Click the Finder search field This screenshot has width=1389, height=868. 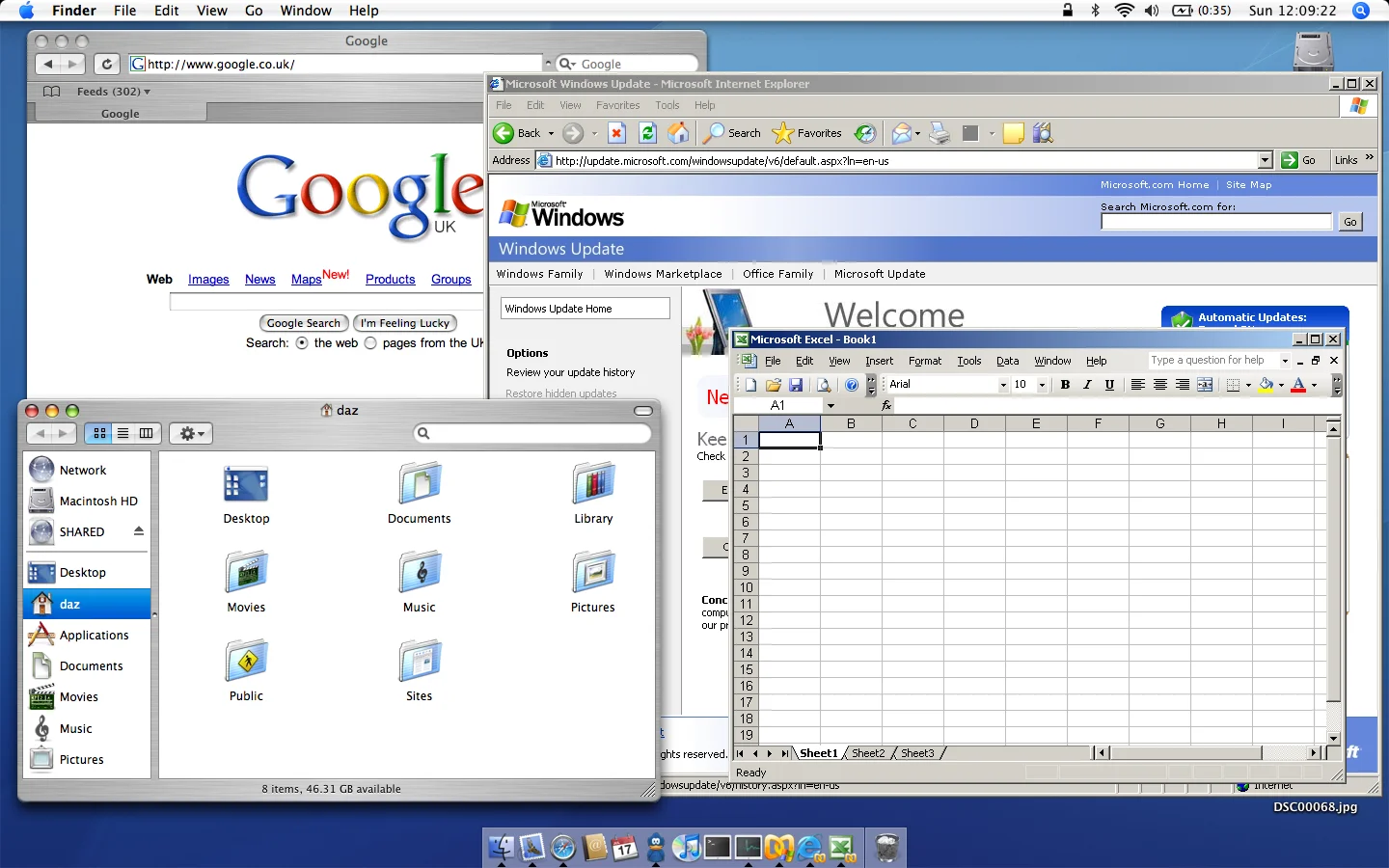coord(532,434)
